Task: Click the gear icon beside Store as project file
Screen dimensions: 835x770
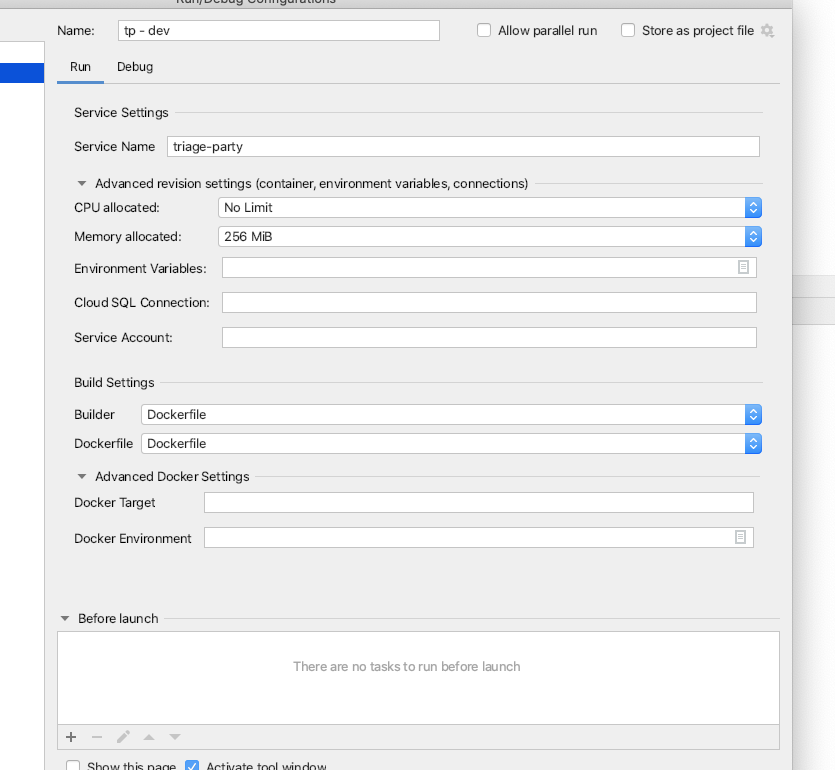Action: point(767,31)
